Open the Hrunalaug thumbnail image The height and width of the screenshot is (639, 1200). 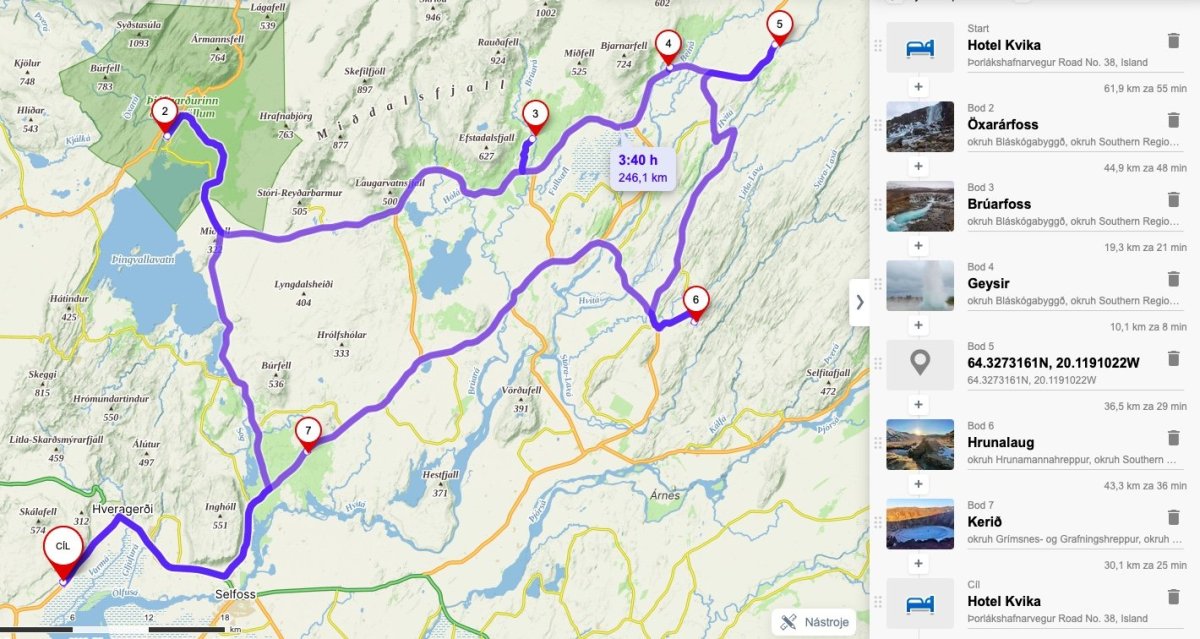(x=920, y=444)
